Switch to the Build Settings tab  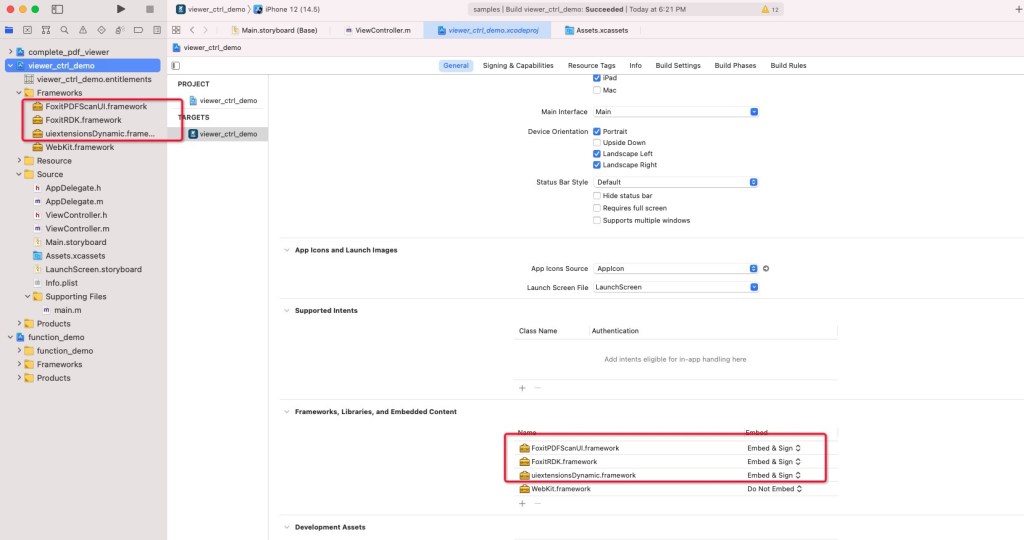[678, 65]
